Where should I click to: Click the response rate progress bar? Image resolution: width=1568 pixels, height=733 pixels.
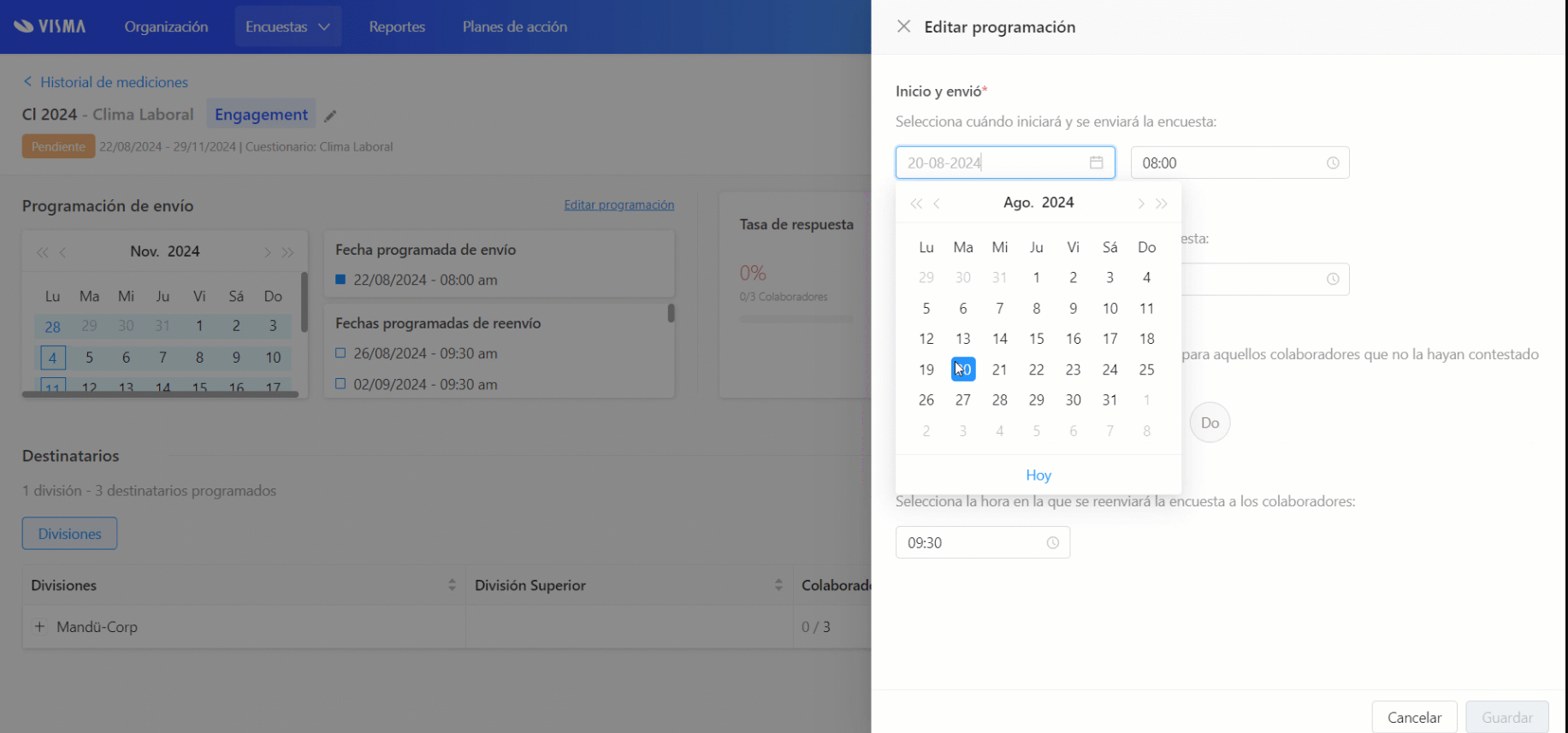click(796, 319)
